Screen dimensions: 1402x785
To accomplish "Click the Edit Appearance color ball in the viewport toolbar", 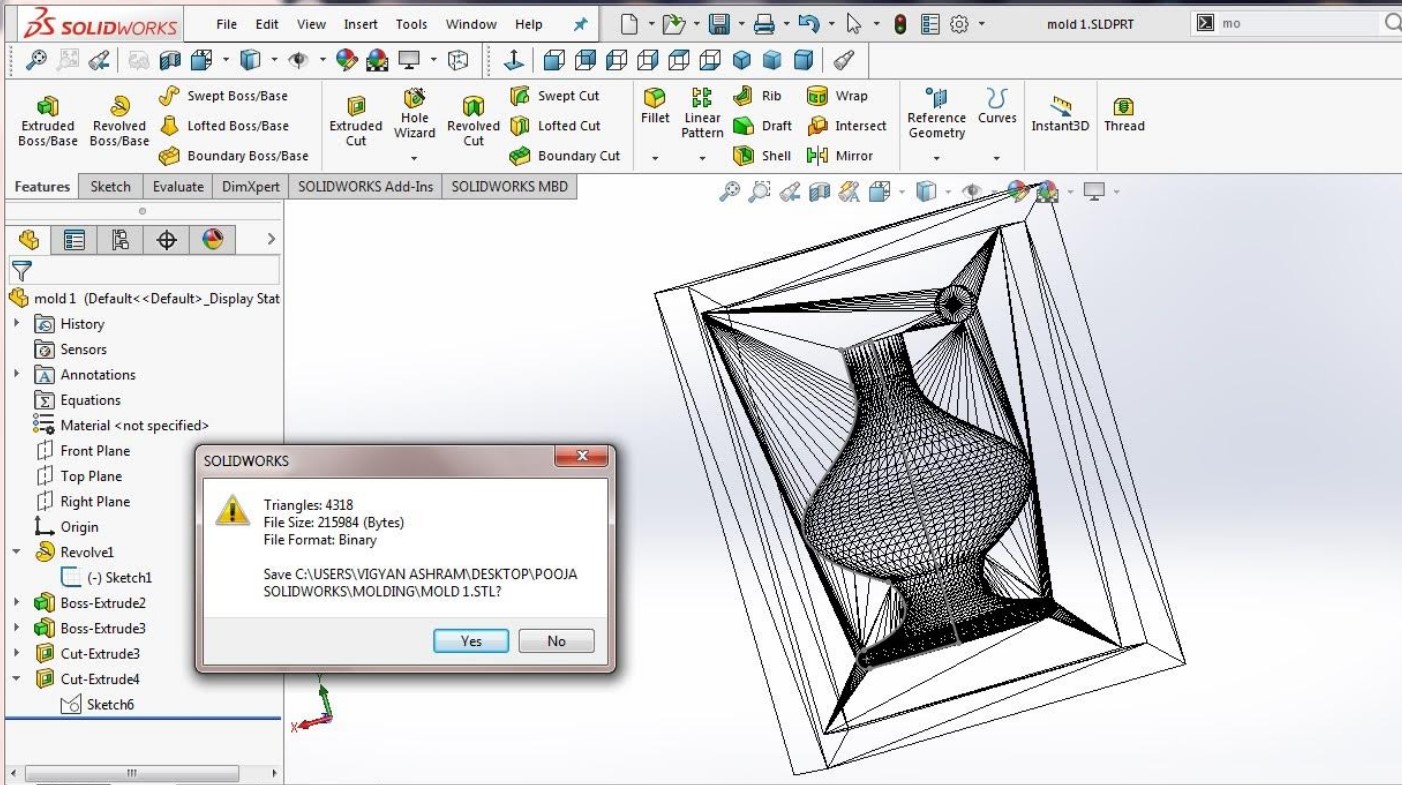I will [1017, 191].
